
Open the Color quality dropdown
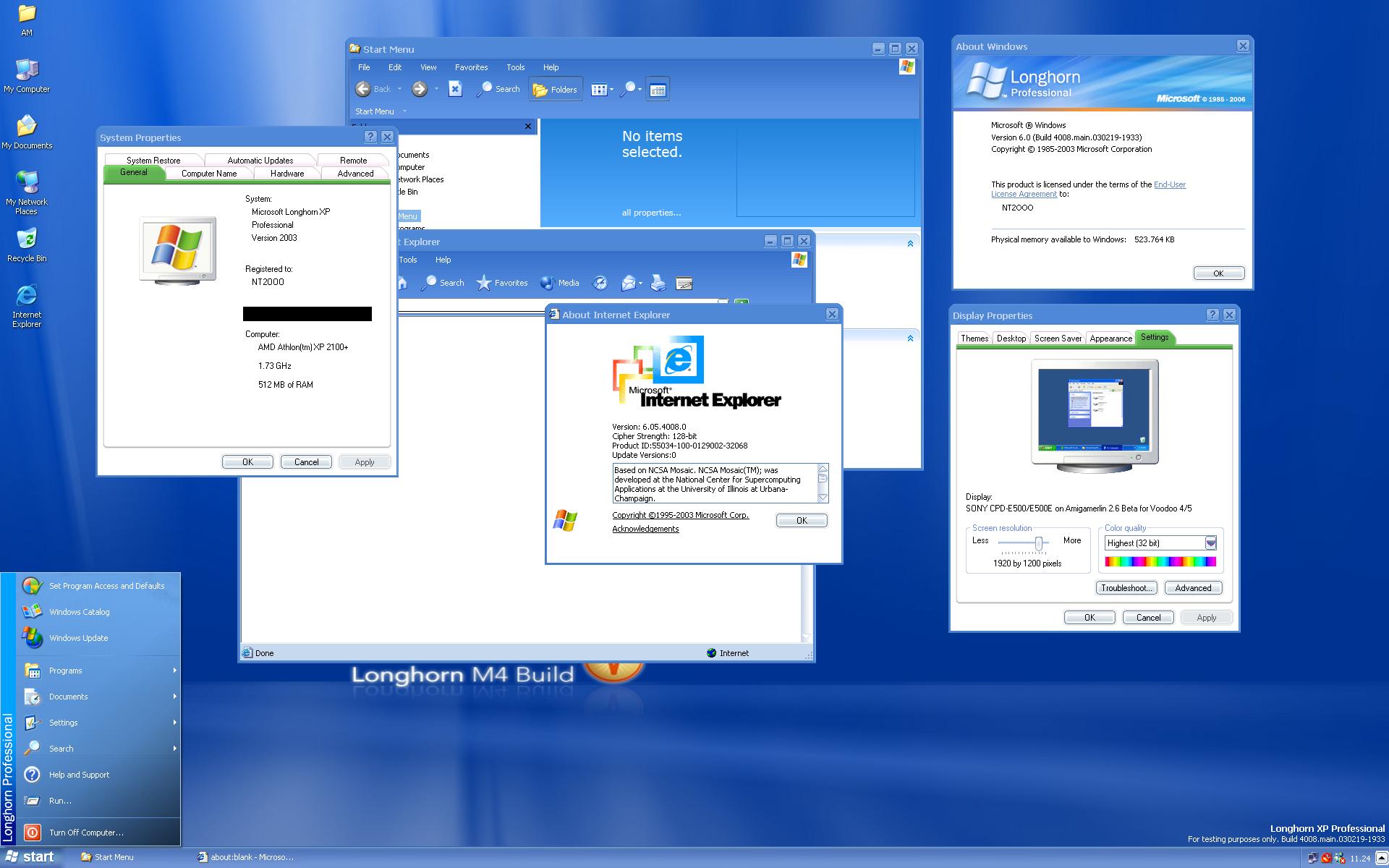tap(1210, 542)
